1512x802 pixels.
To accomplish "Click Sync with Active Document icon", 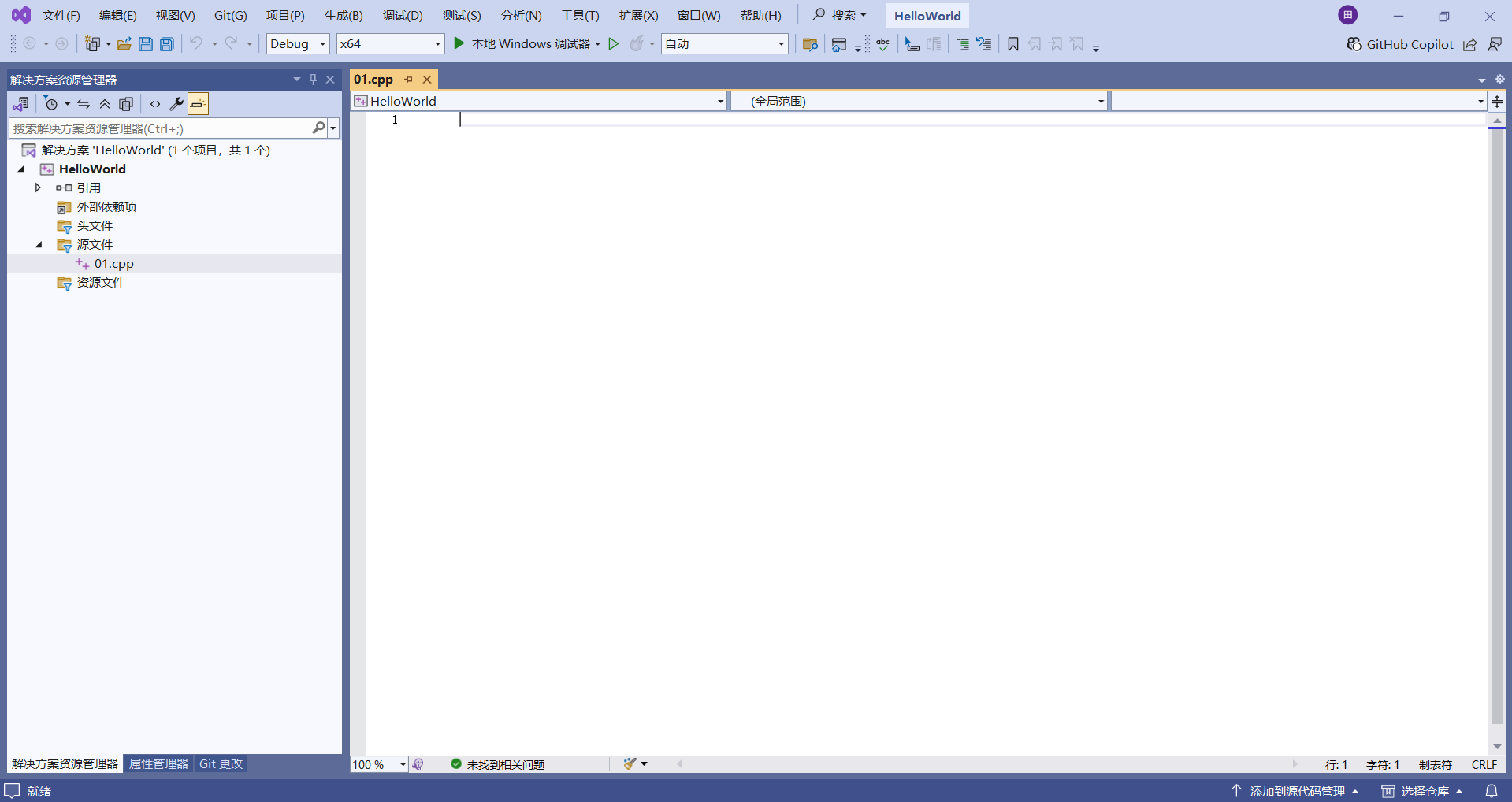I will click(x=84, y=104).
